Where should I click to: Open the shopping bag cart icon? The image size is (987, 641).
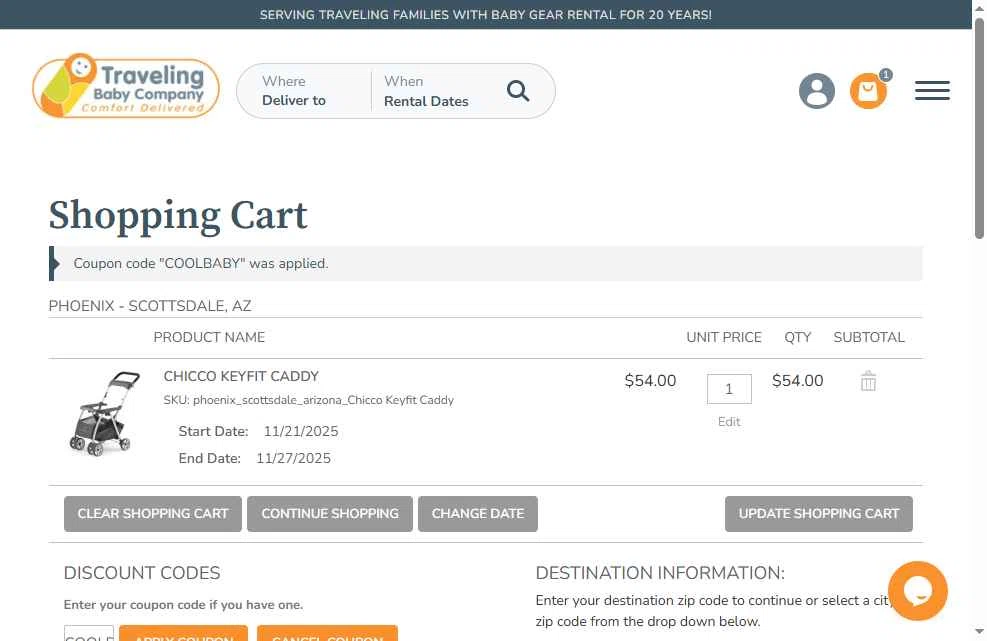[868, 91]
